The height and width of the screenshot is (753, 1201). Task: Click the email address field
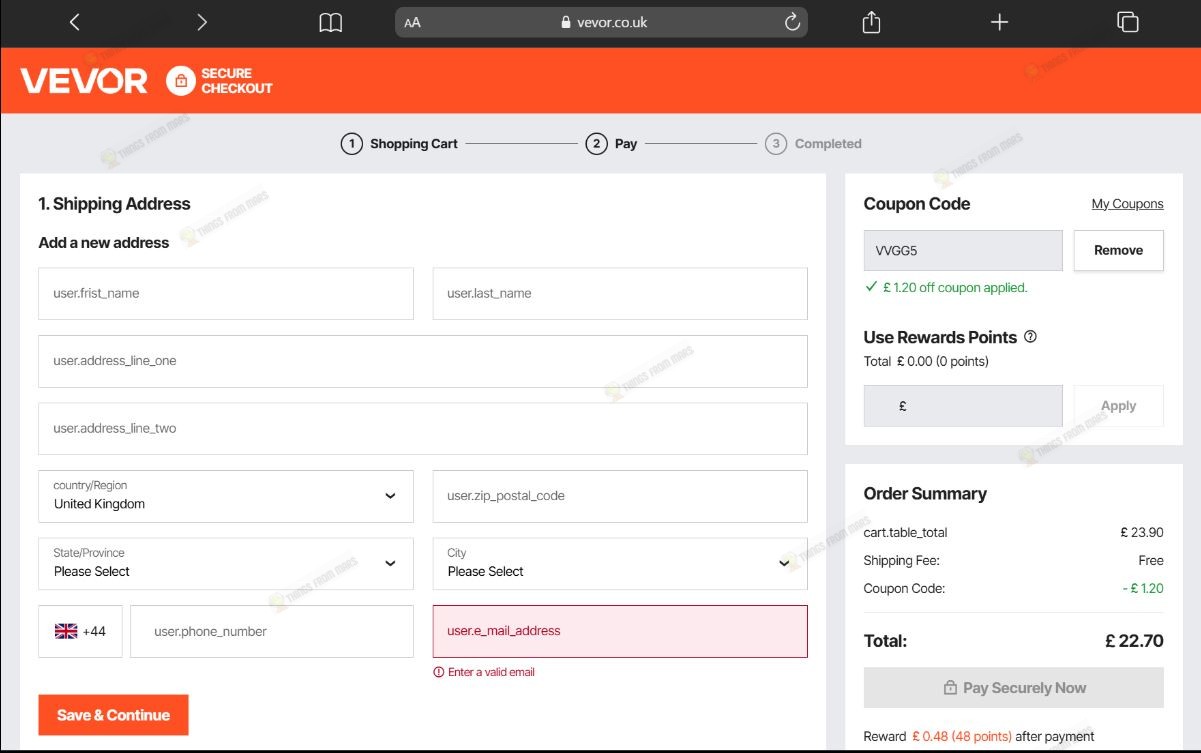pos(620,631)
